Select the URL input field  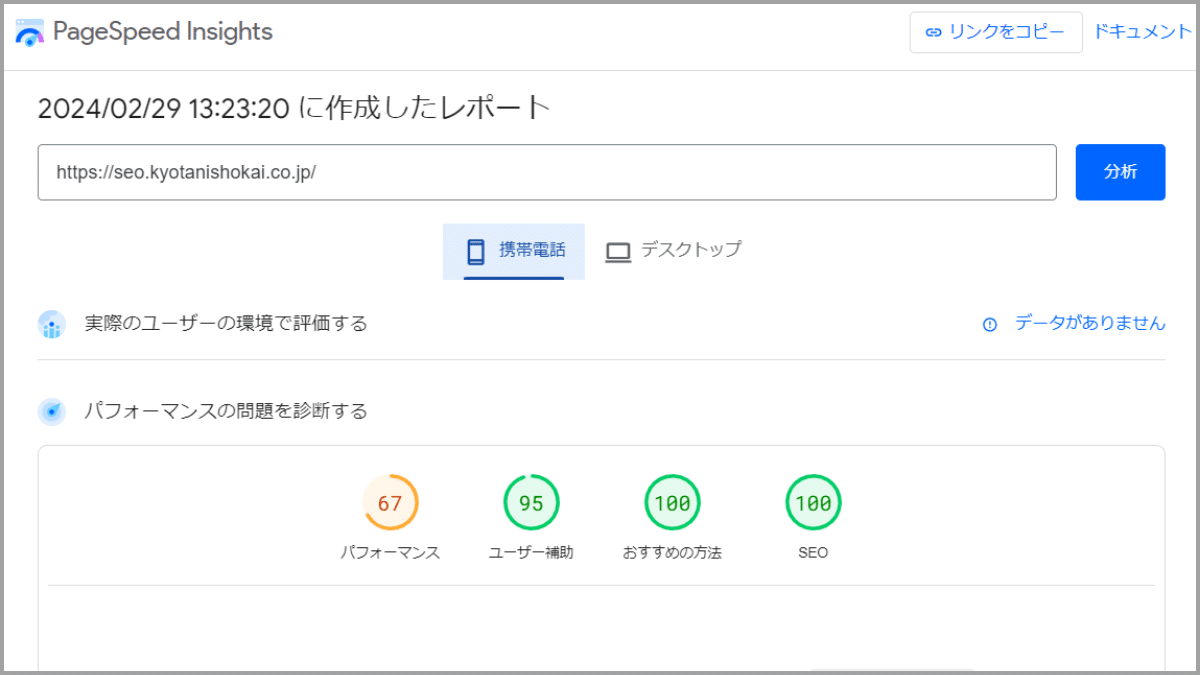(x=547, y=172)
